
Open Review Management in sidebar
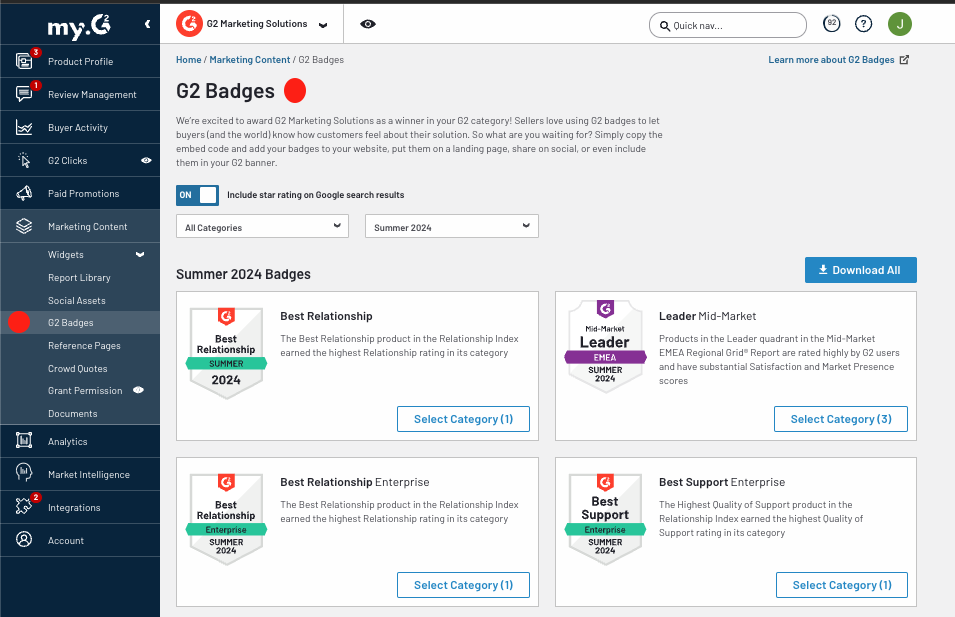click(80, 94)
